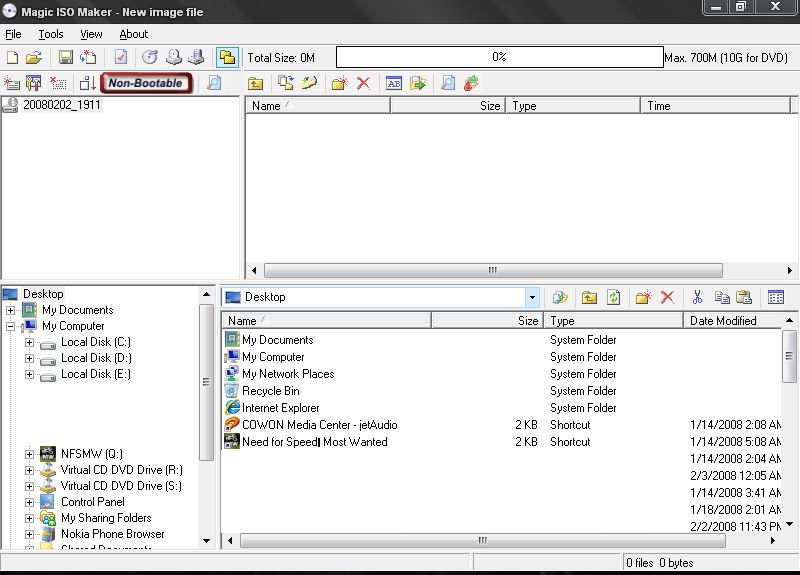This screenshot has width=800, height=575.
Task: Click the lower browser horizontal scrollbar thumb
Action: pyautogui.click(x=483, y=540)
